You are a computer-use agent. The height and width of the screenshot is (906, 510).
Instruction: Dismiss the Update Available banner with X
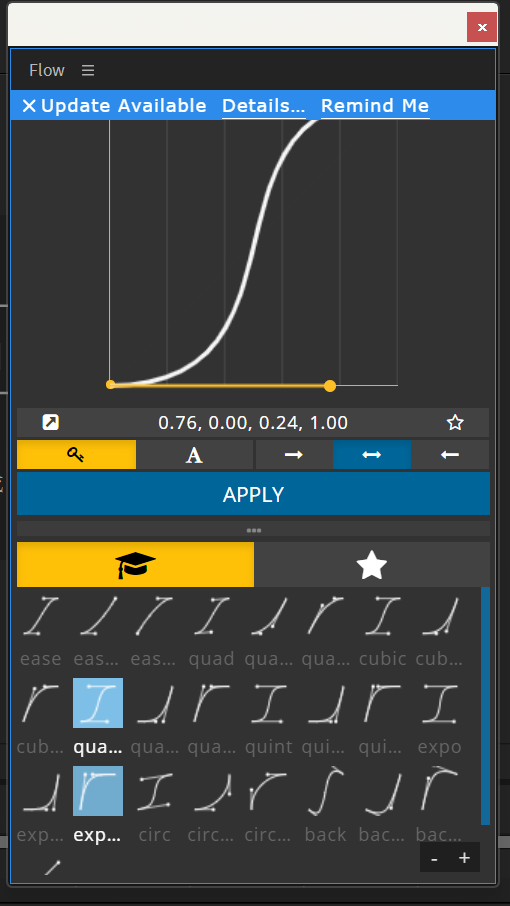click(x=29, y=106)
